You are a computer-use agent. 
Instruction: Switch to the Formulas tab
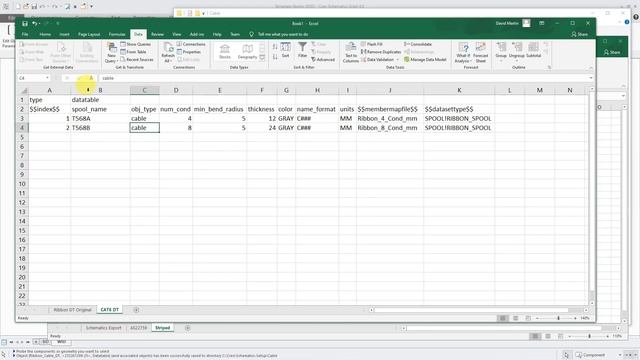(117, 34)
